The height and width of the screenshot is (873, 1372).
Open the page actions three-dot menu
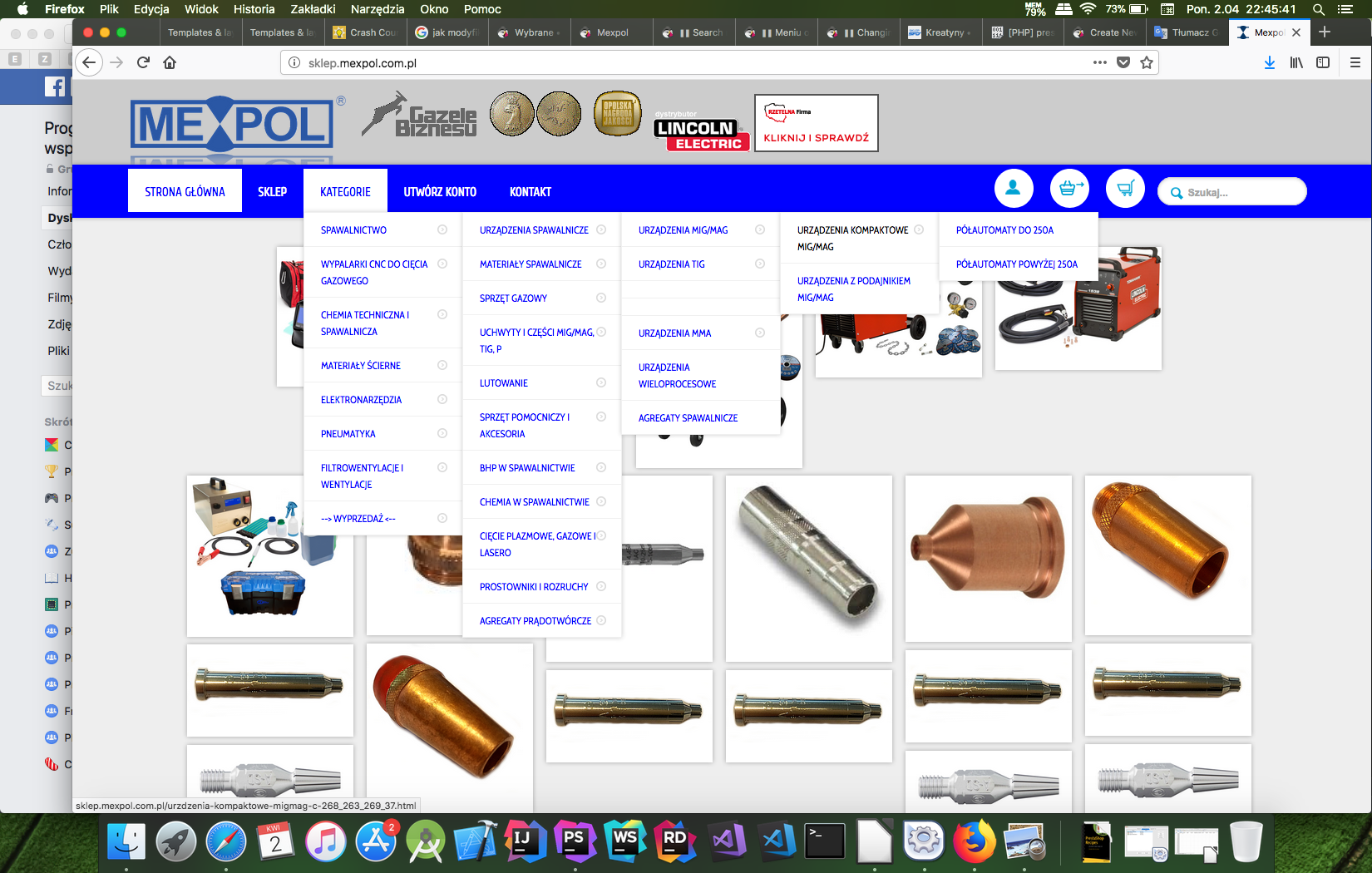click(1100, 62)
